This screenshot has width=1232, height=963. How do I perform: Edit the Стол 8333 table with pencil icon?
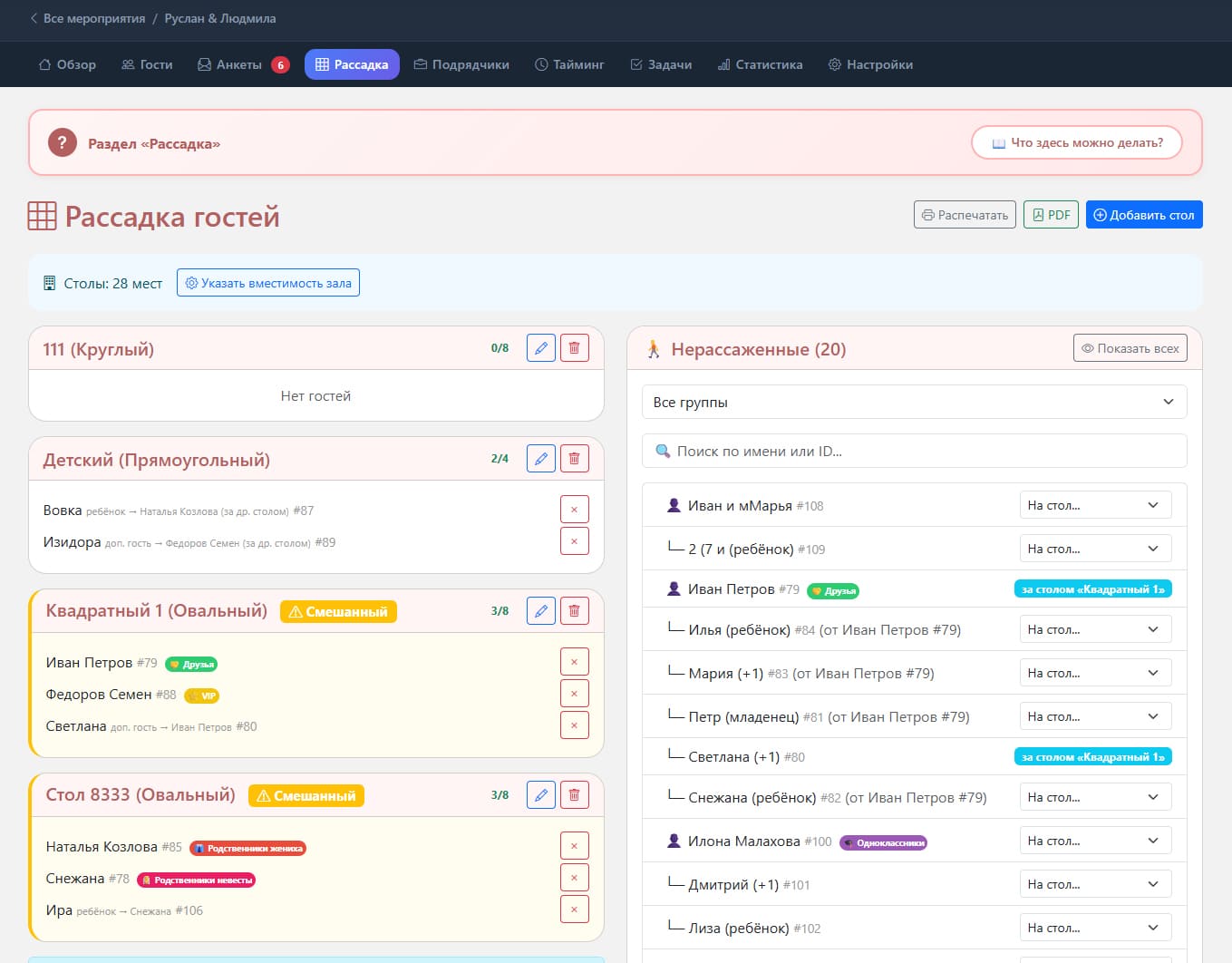(x=541, y=795)
